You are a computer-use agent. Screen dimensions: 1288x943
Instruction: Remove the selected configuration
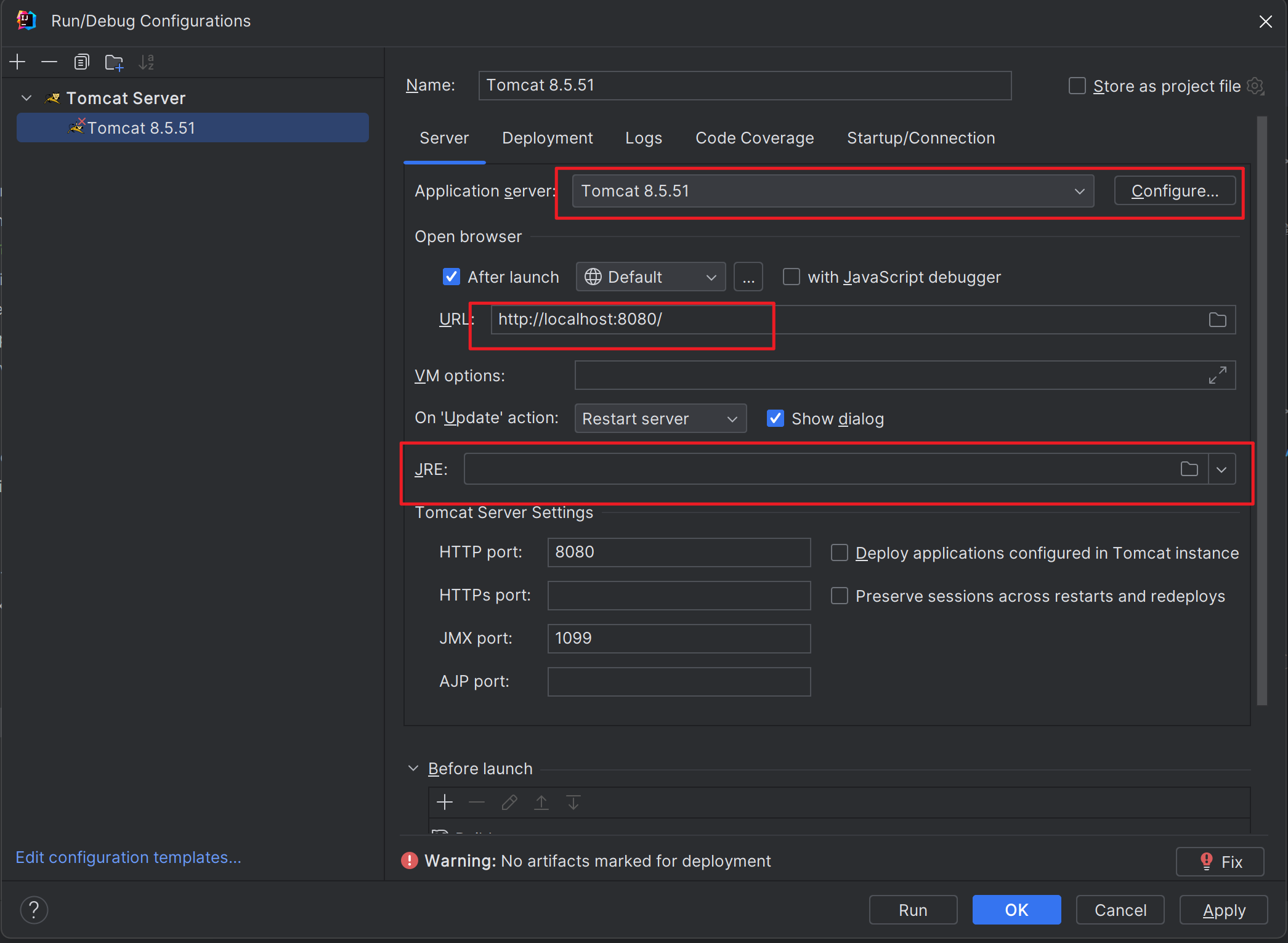pyautogui.click(x=49, y=62)
